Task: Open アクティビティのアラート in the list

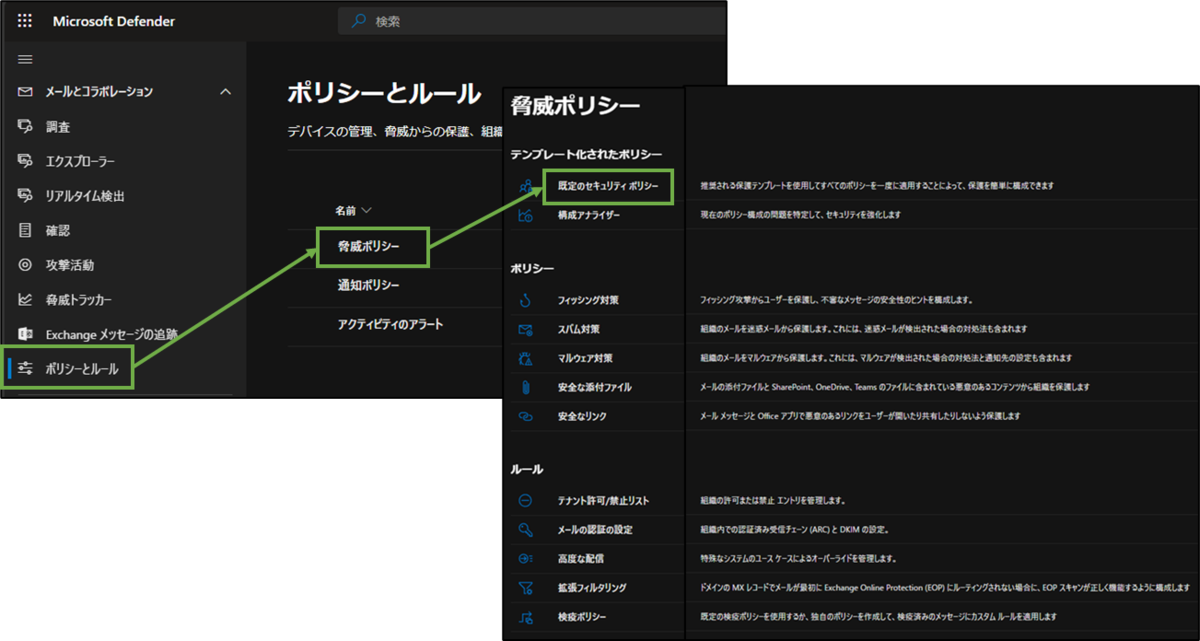Action: point(390,325)
